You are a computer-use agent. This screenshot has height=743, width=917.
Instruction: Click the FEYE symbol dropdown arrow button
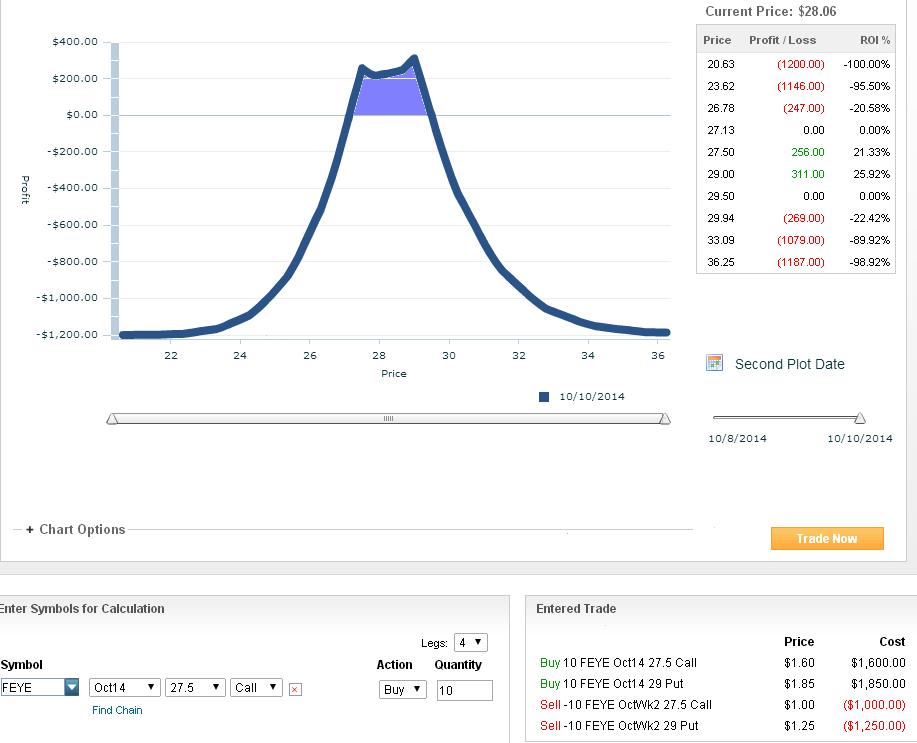[72, 688]
